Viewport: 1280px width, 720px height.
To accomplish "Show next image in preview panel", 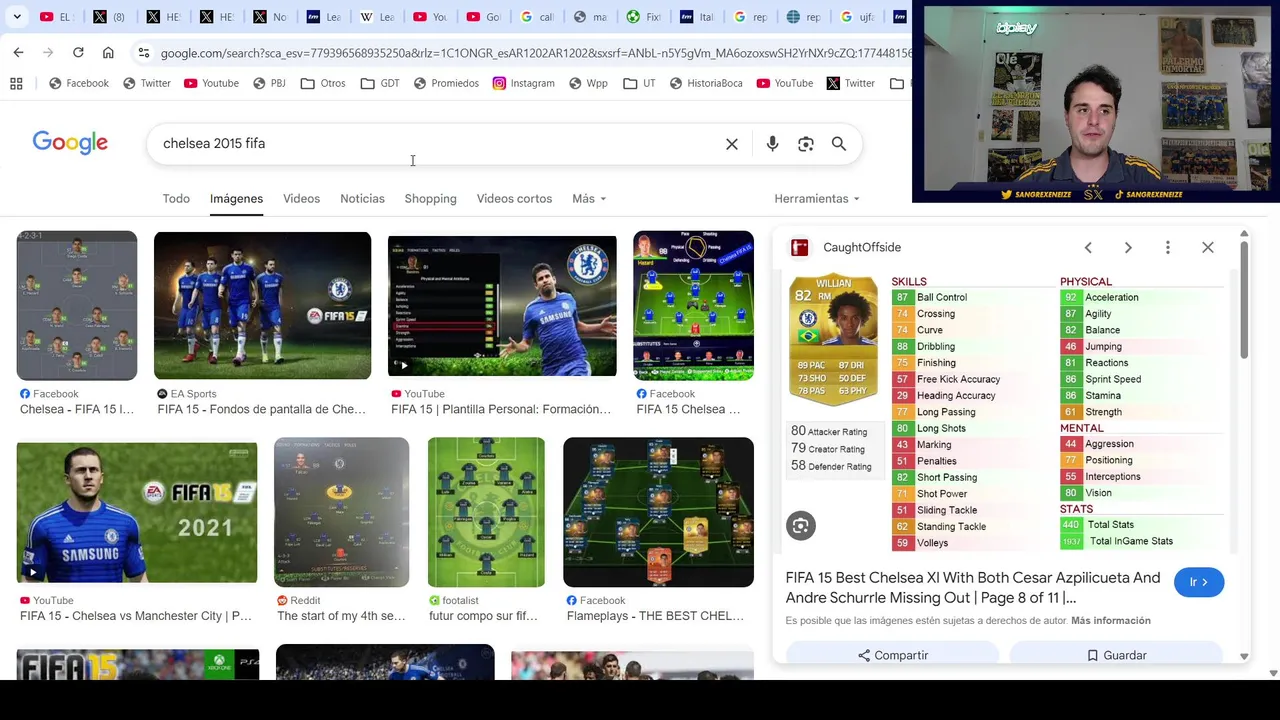I will point(1128,247).
